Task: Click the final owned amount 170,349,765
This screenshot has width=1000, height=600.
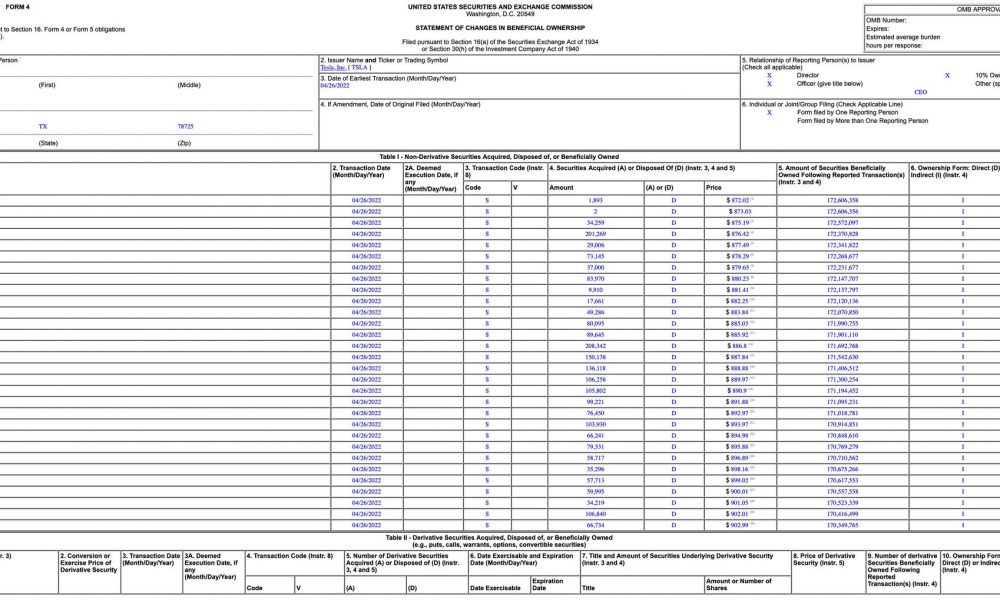Action: pos(842,525)
